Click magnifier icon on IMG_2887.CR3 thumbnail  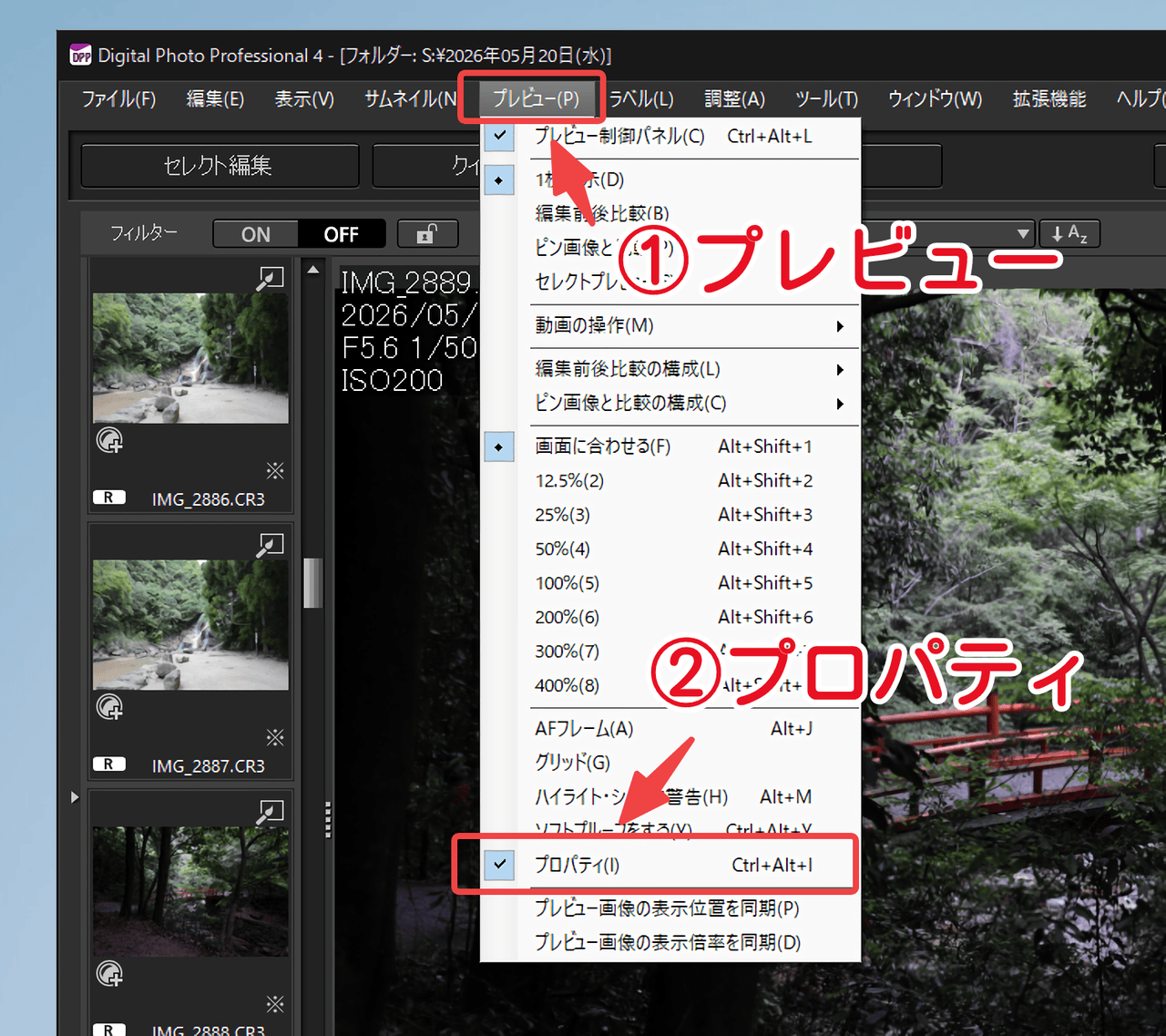click(x=271, y=545)
